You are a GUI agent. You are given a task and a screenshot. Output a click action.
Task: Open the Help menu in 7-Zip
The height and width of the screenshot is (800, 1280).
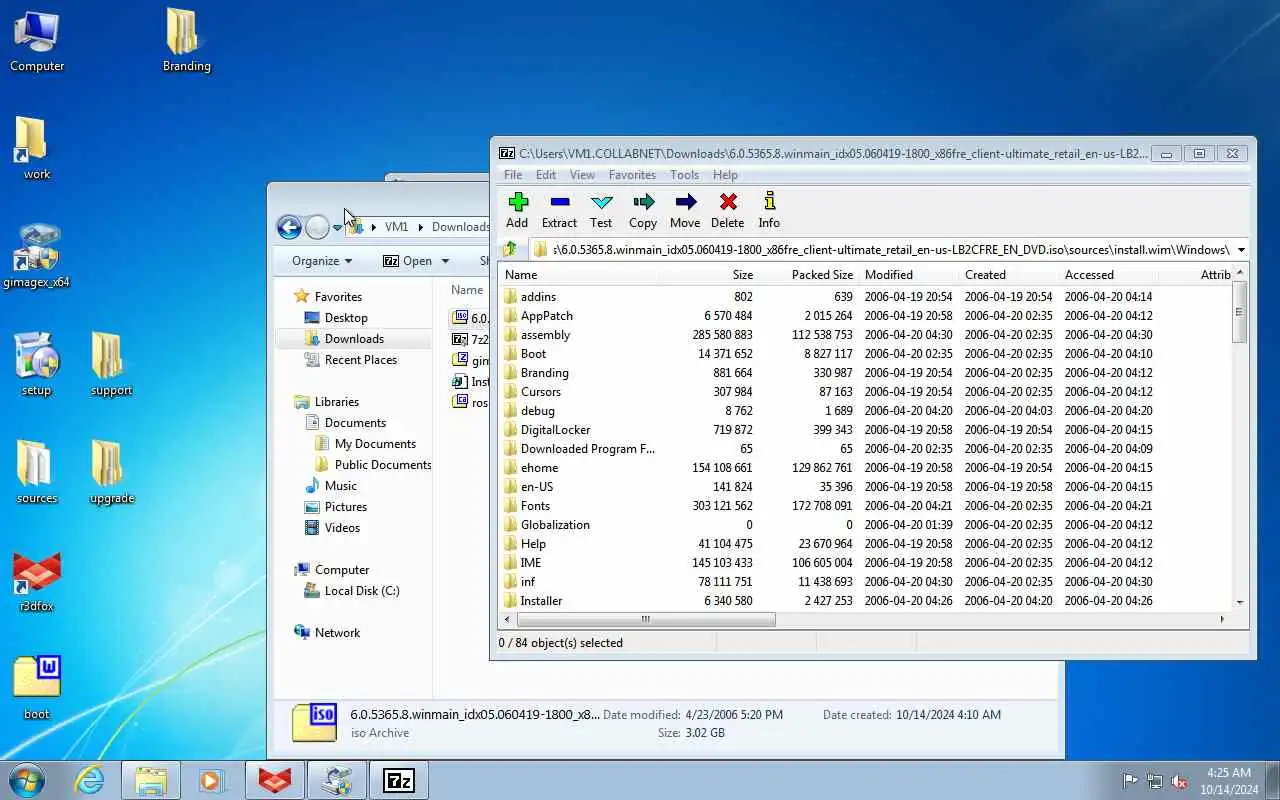(725, 175)
